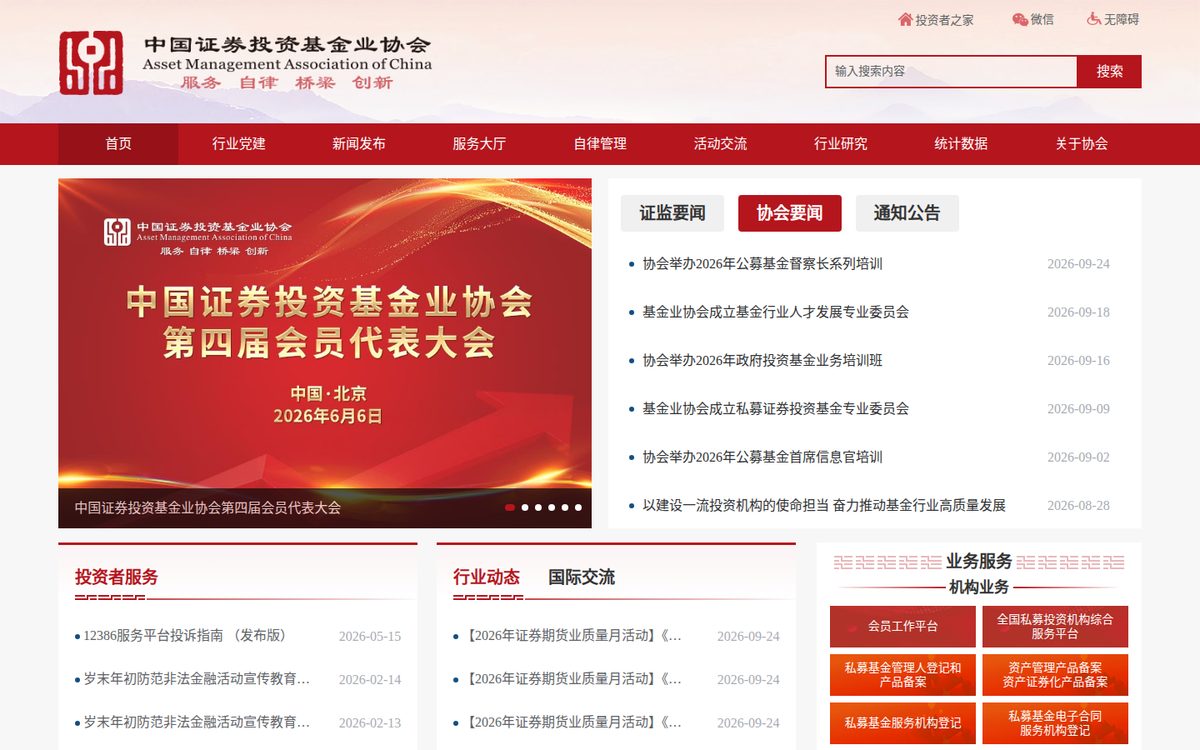Screen dimensions: 1200x750
Task: Click the association logo emblem in header
Action: click(x=91, y=63)
